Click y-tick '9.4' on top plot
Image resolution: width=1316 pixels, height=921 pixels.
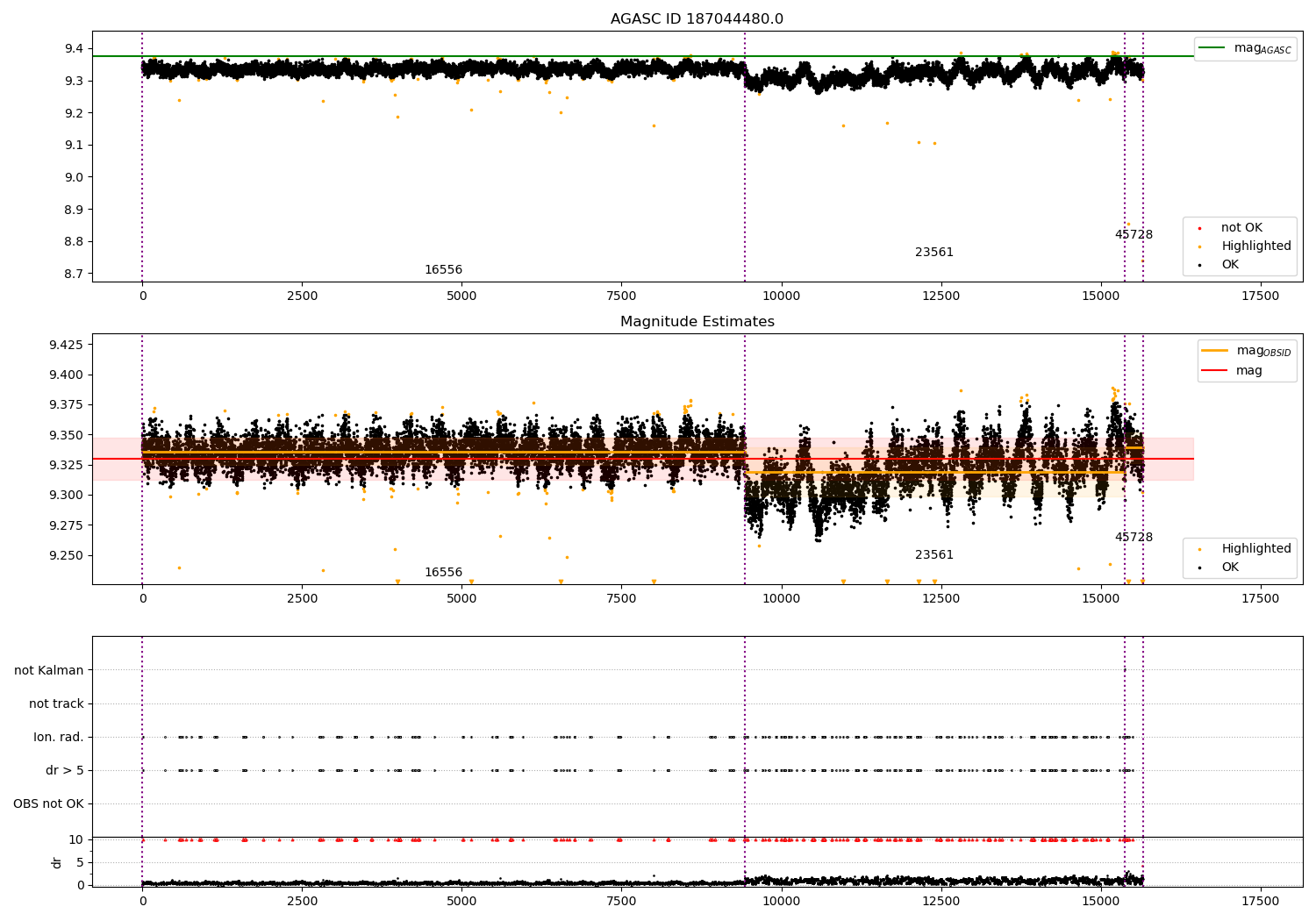(75, 48)
